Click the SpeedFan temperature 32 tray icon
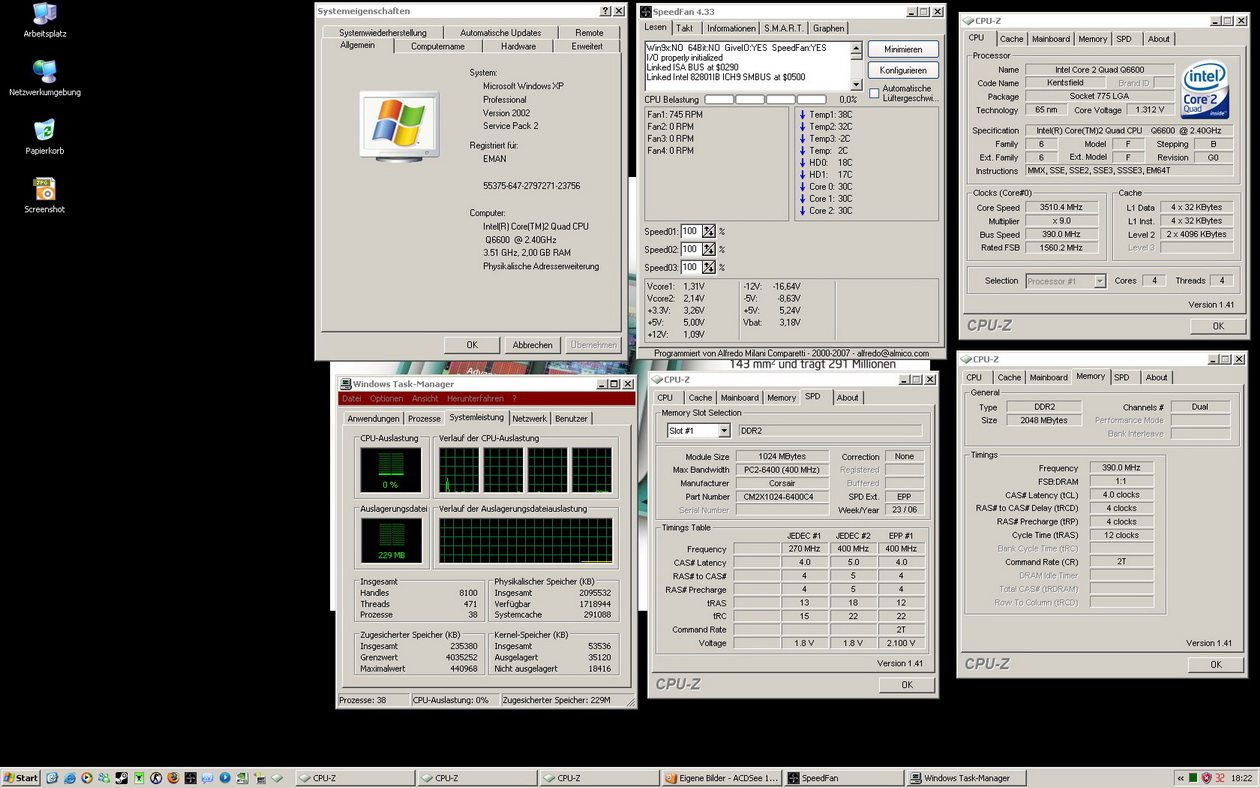The width and height of the screenshot is (1260, 788). 1220,778
